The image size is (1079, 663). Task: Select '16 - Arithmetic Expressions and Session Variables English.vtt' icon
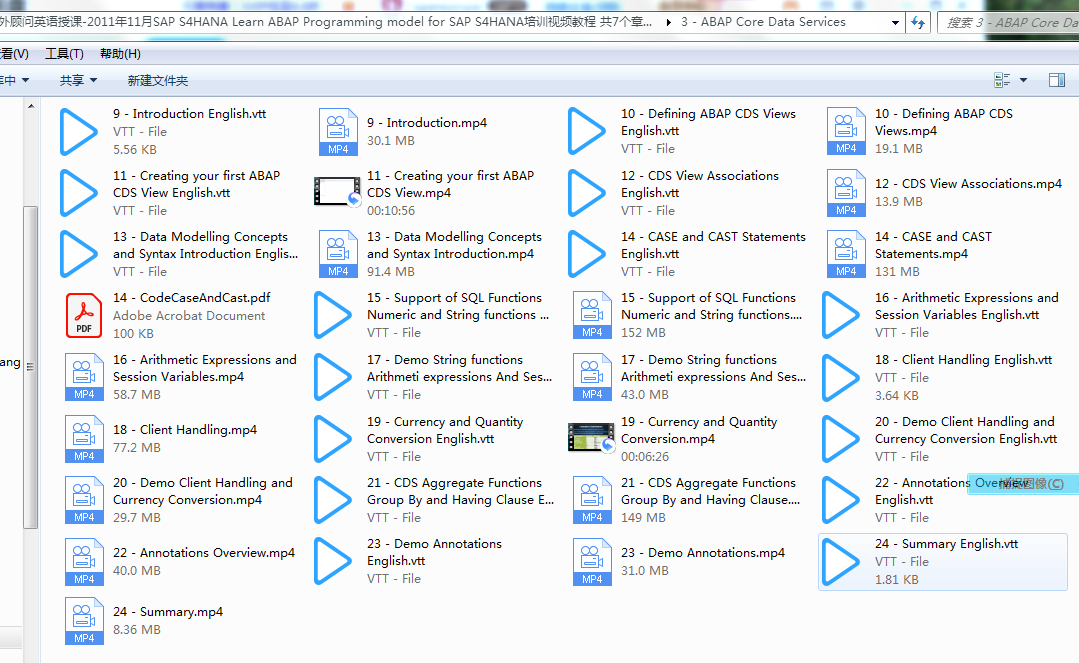[841, 315]
